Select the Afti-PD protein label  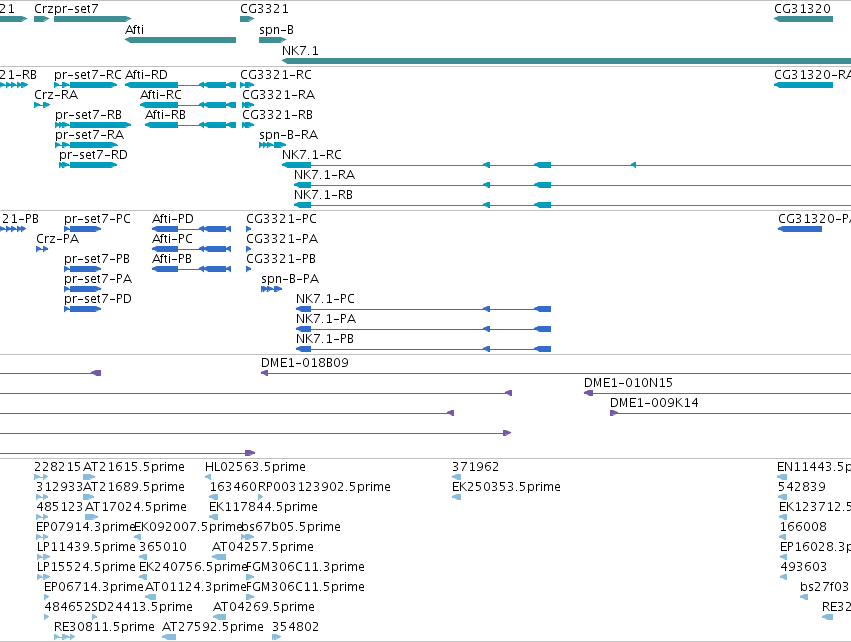[x=173, y=219]
